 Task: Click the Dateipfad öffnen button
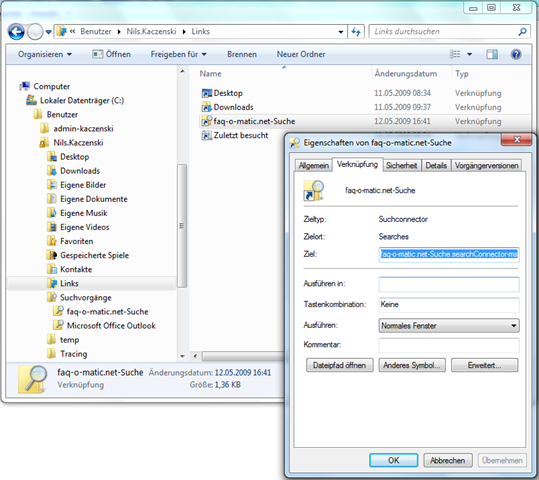(340, 366)
